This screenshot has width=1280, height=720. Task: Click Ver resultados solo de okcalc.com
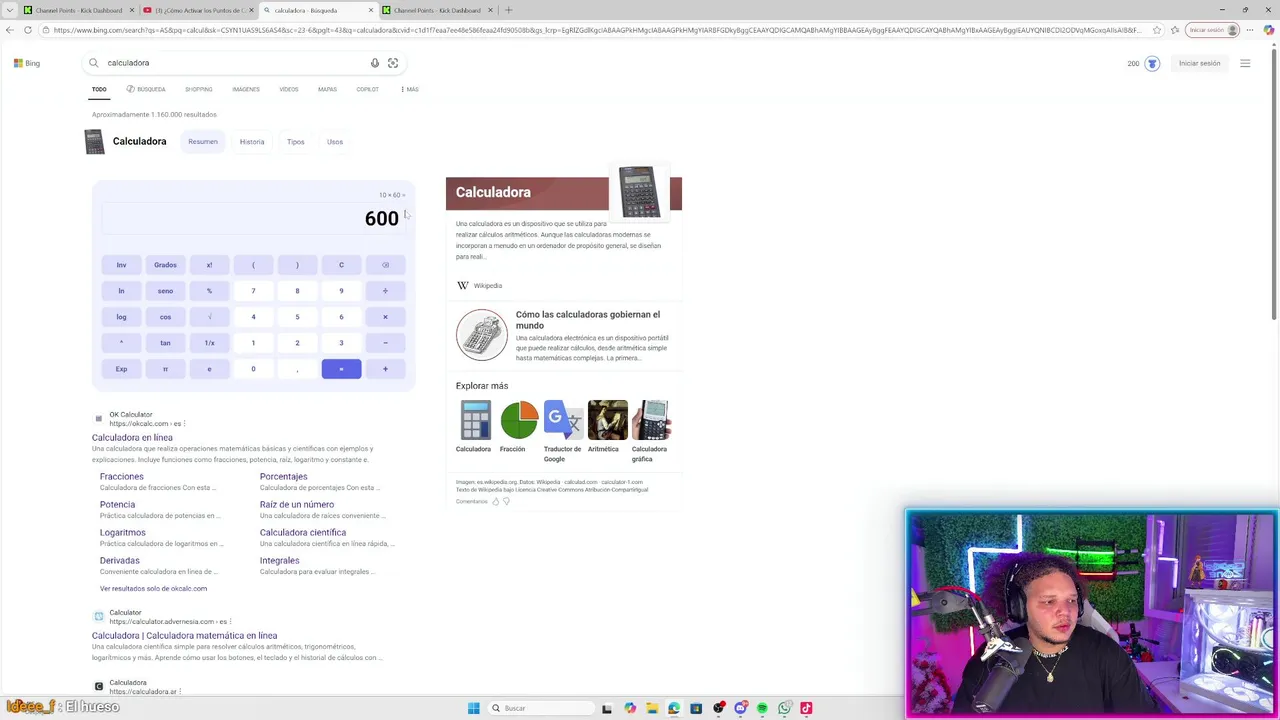[153, 588]
